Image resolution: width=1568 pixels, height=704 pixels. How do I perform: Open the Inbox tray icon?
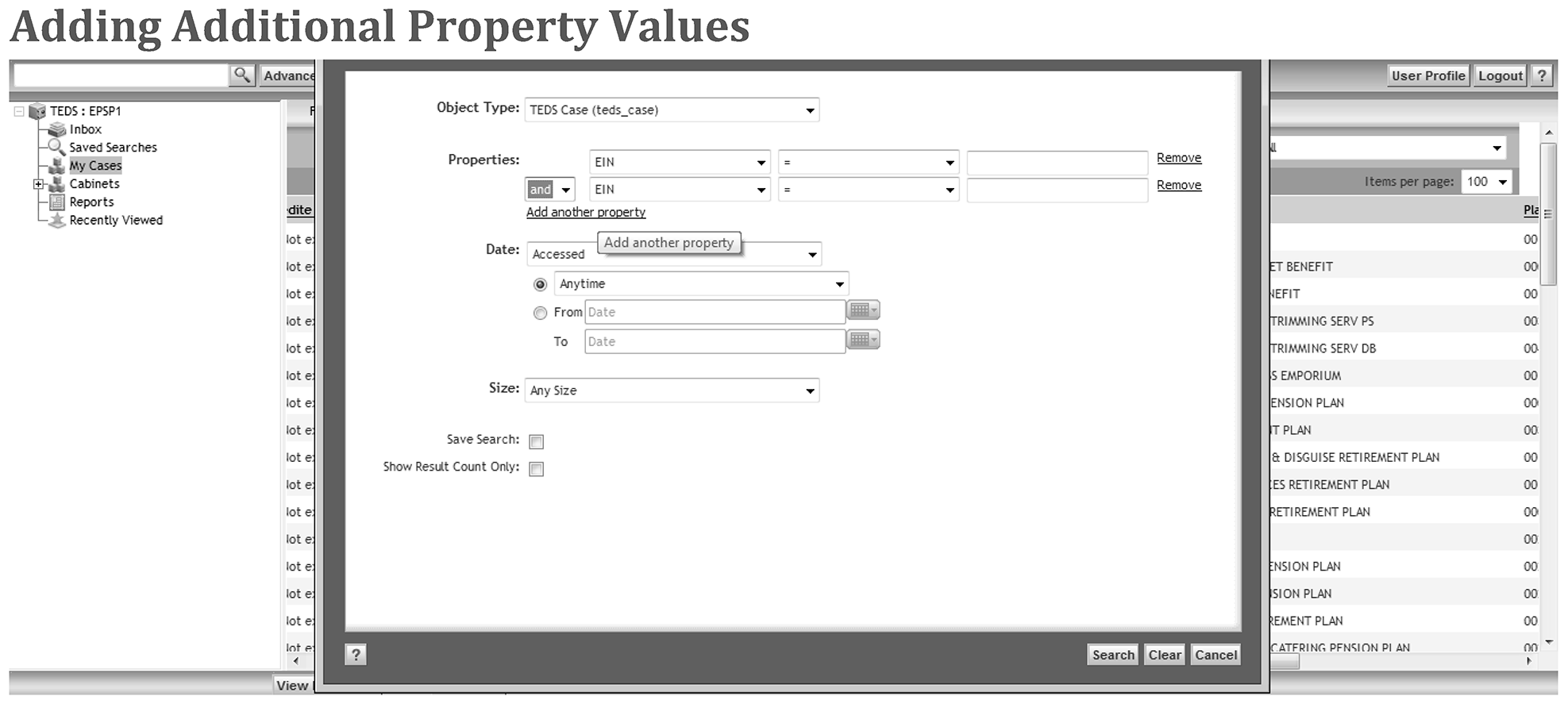[57, 129]
